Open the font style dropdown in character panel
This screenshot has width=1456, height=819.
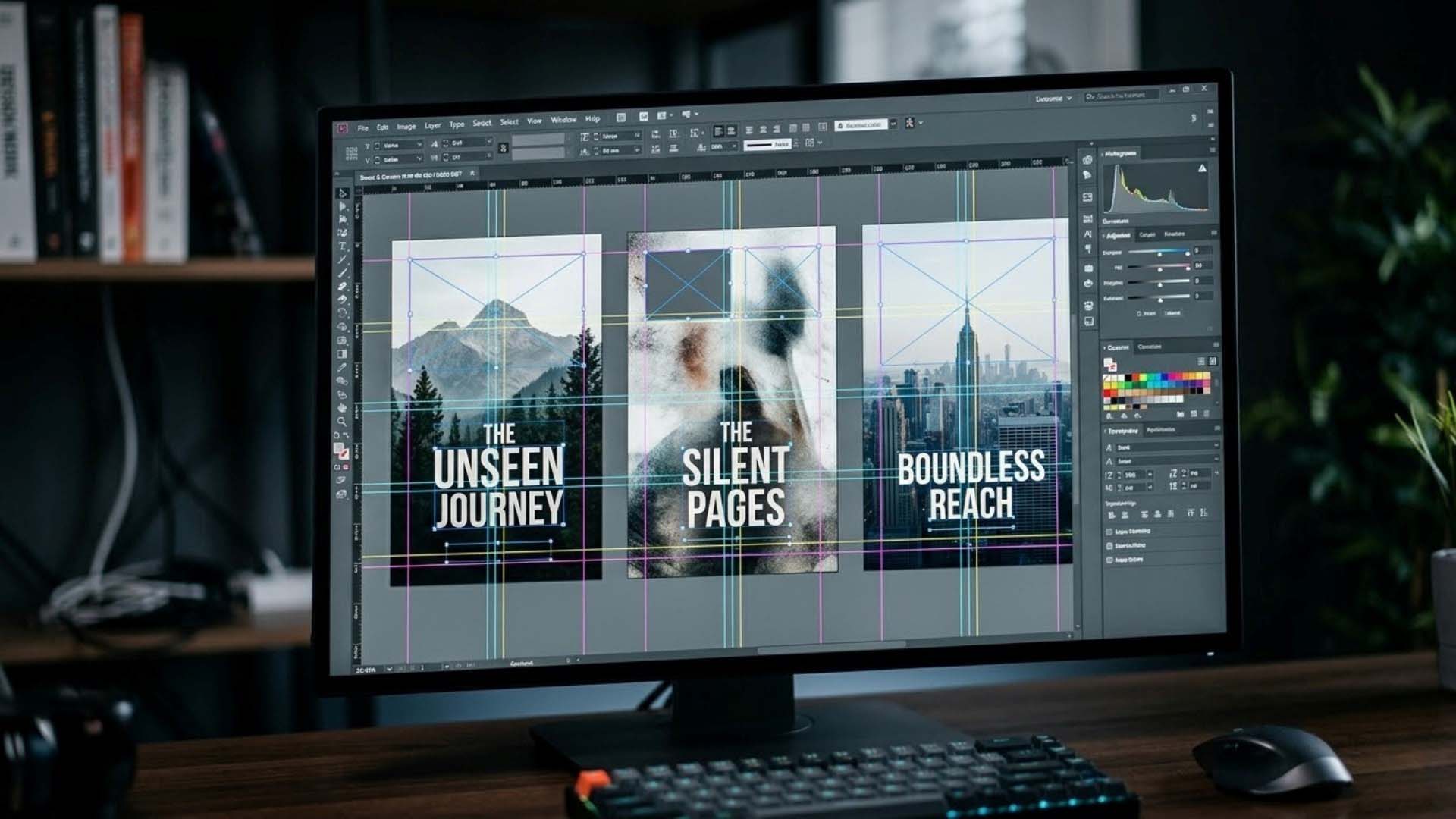(x=1215, y=460)
